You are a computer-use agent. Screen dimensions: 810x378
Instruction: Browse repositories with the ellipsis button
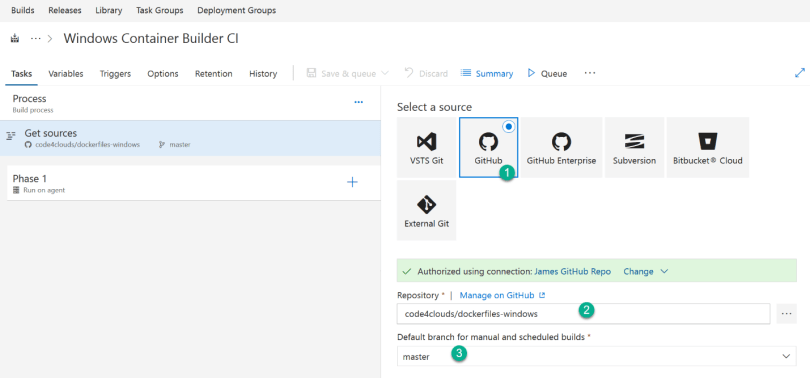pyautogui.click(x=786, y=313)
